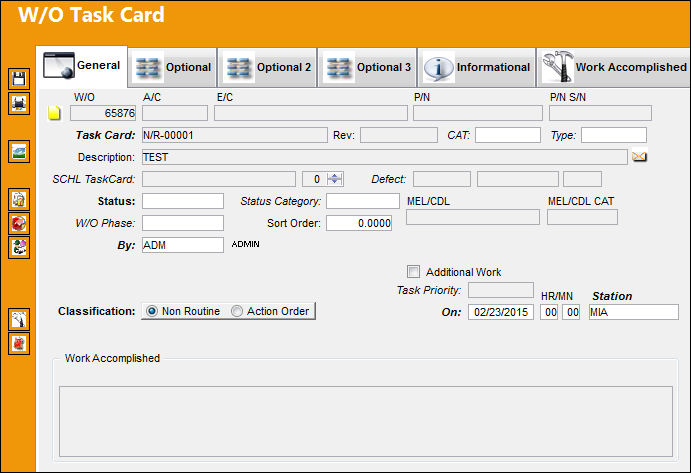The image size is (691, 473).
Task: Click the hammer and wrench tab icon
Action: (557, 67)
